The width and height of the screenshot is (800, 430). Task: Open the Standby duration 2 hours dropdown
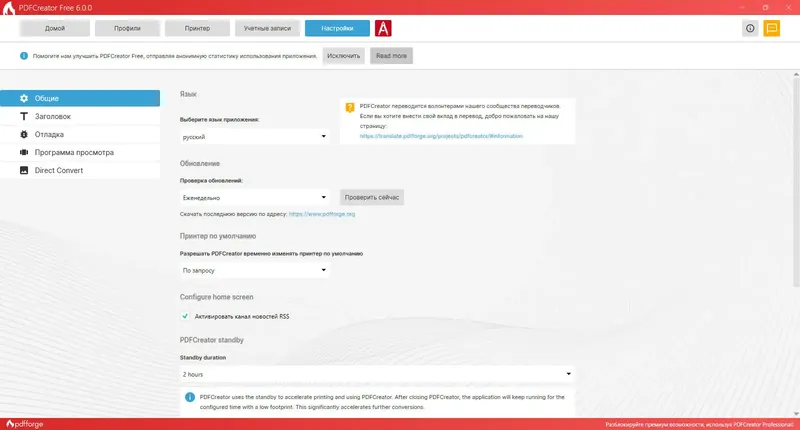pyautogui.click(x=377, y=374)
